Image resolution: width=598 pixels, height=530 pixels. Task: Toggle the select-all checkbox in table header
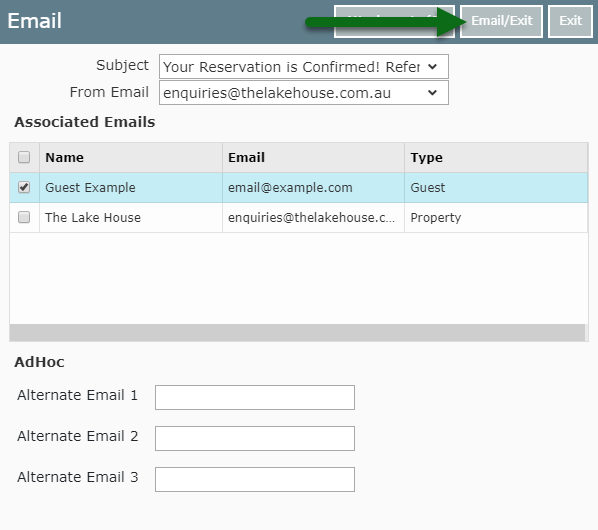click(24, 157)
